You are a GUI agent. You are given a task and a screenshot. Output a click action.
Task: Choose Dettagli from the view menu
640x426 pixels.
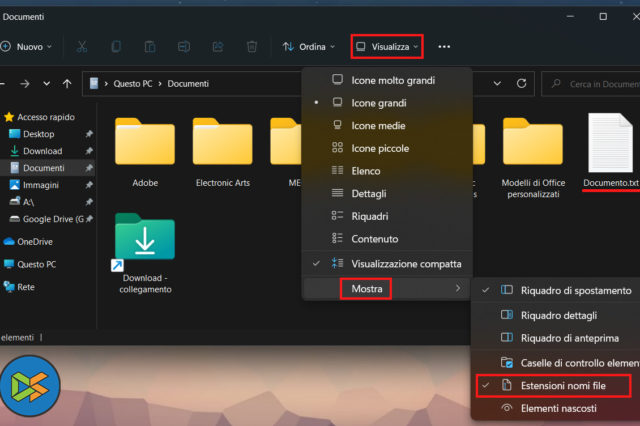368,193
